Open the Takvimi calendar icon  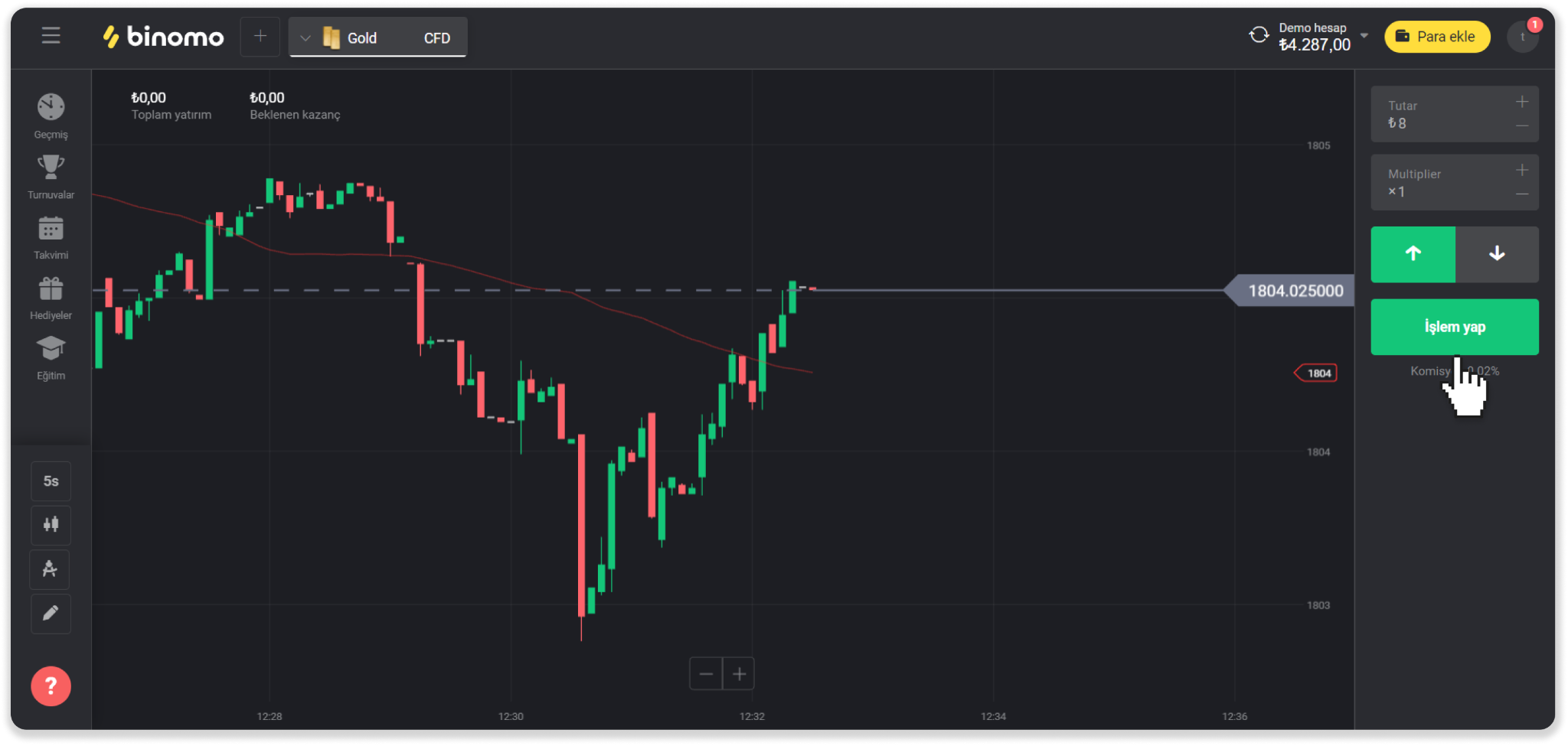51,236
